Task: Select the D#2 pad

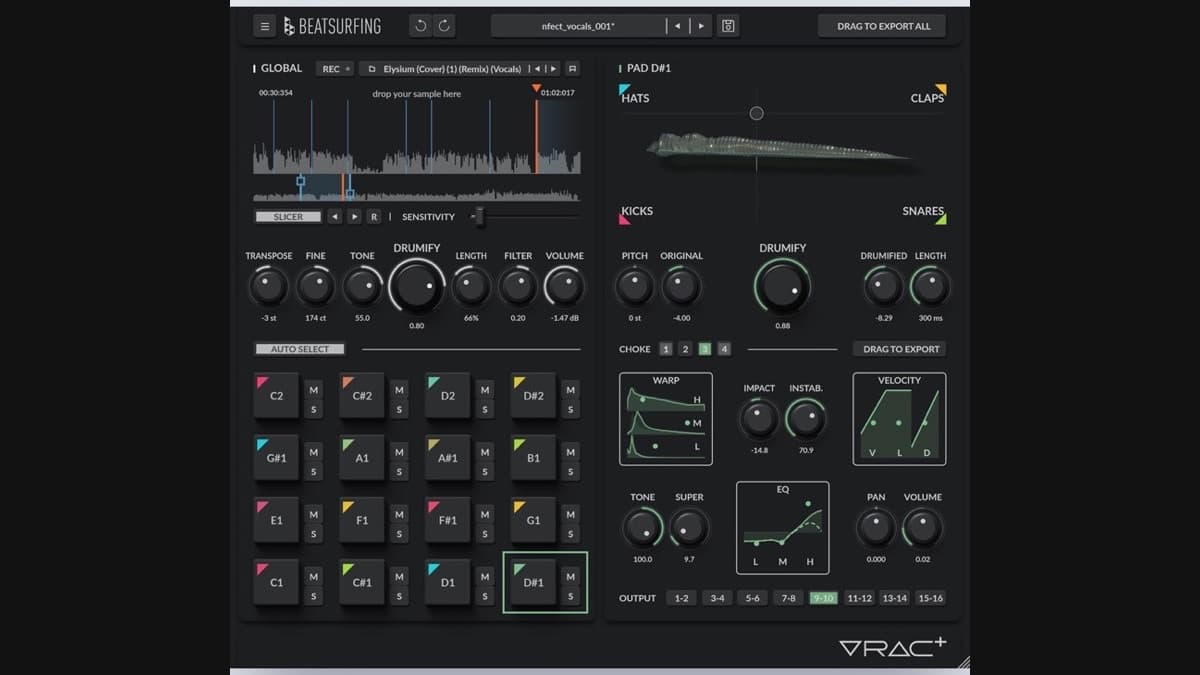Action: pos(533,396)
